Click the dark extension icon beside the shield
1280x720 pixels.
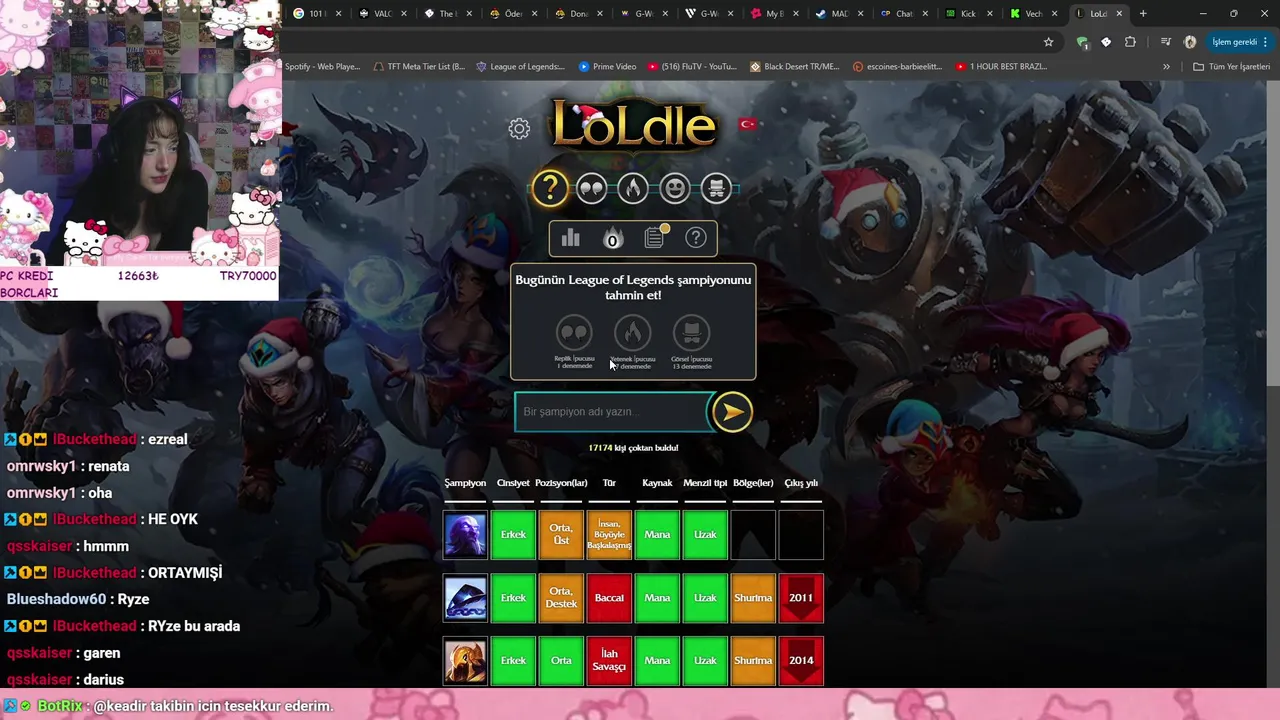[x=1106, y=42]
